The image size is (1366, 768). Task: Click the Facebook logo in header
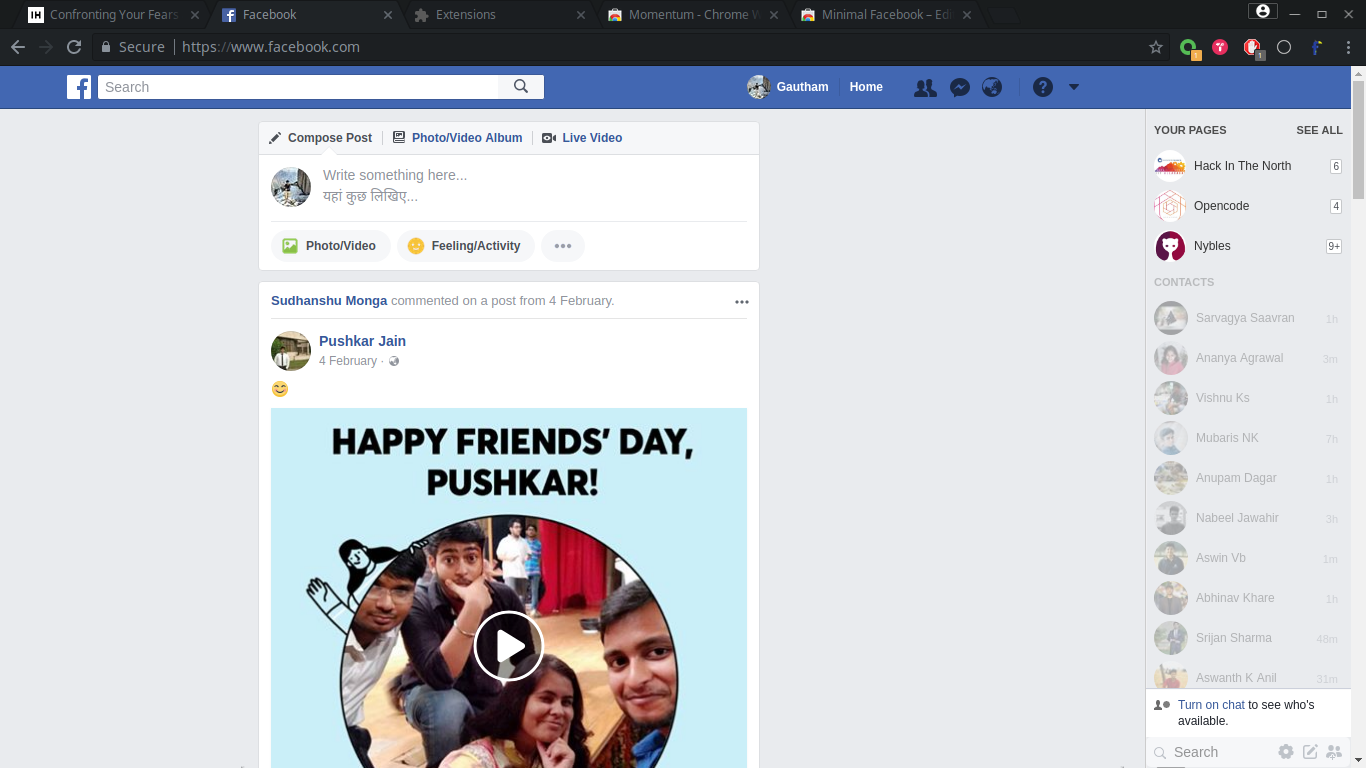click(79, 87)
